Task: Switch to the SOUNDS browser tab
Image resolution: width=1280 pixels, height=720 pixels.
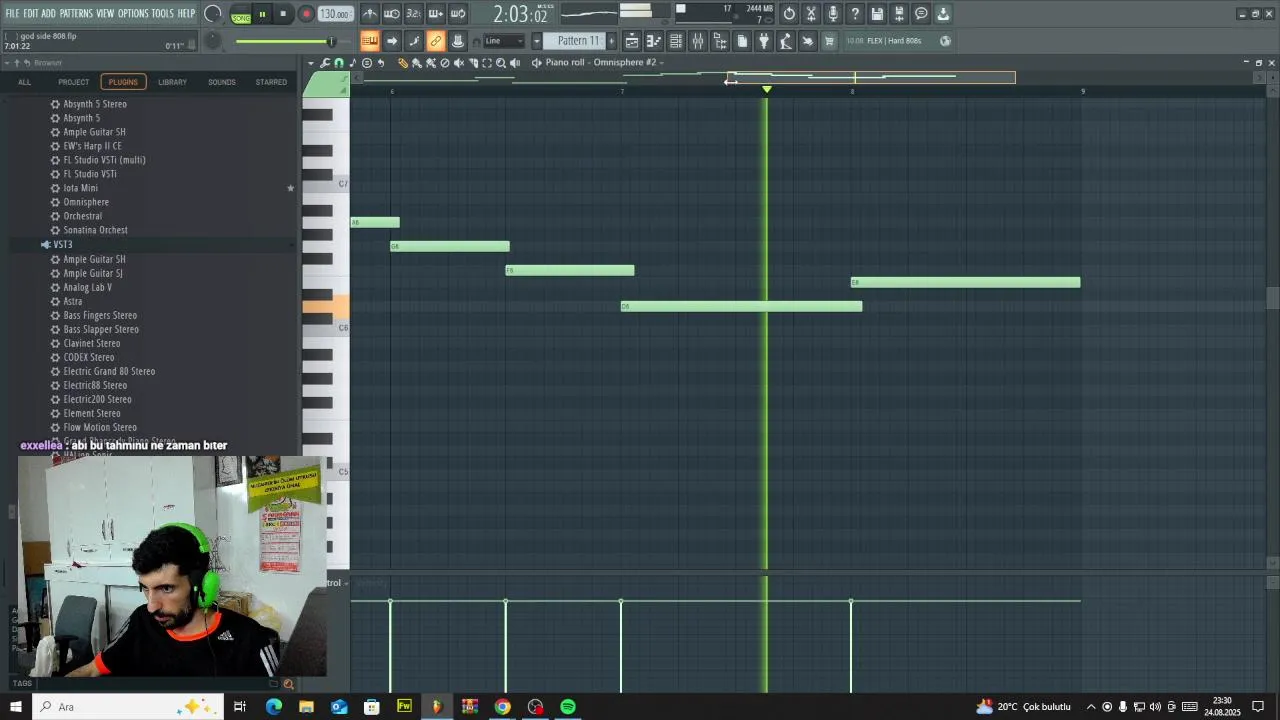Action: 222,82
